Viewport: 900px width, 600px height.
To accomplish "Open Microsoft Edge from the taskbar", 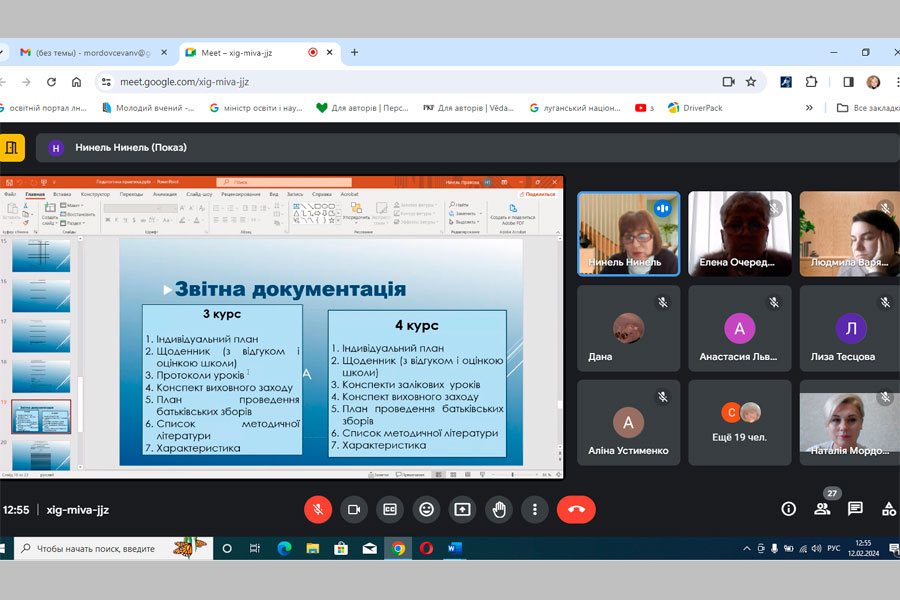I will click(284, 548).
